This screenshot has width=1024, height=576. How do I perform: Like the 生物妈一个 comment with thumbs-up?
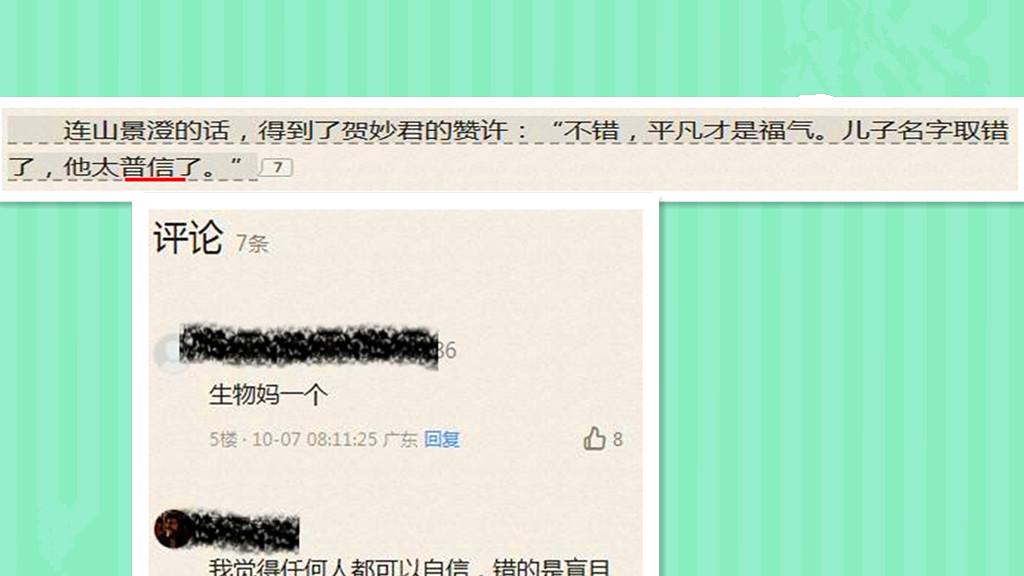coord(594,439)
